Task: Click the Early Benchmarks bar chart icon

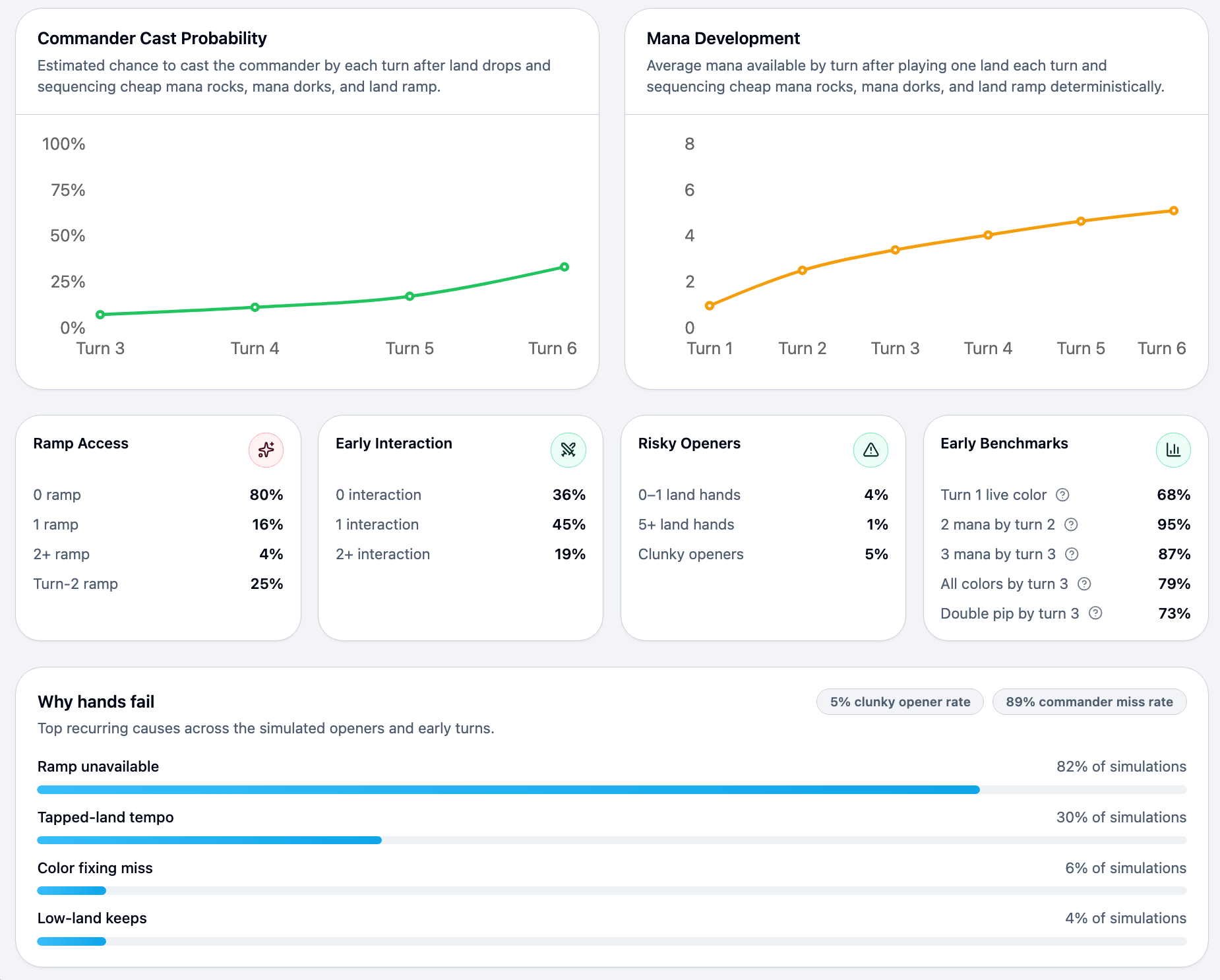Action: 1173,450
